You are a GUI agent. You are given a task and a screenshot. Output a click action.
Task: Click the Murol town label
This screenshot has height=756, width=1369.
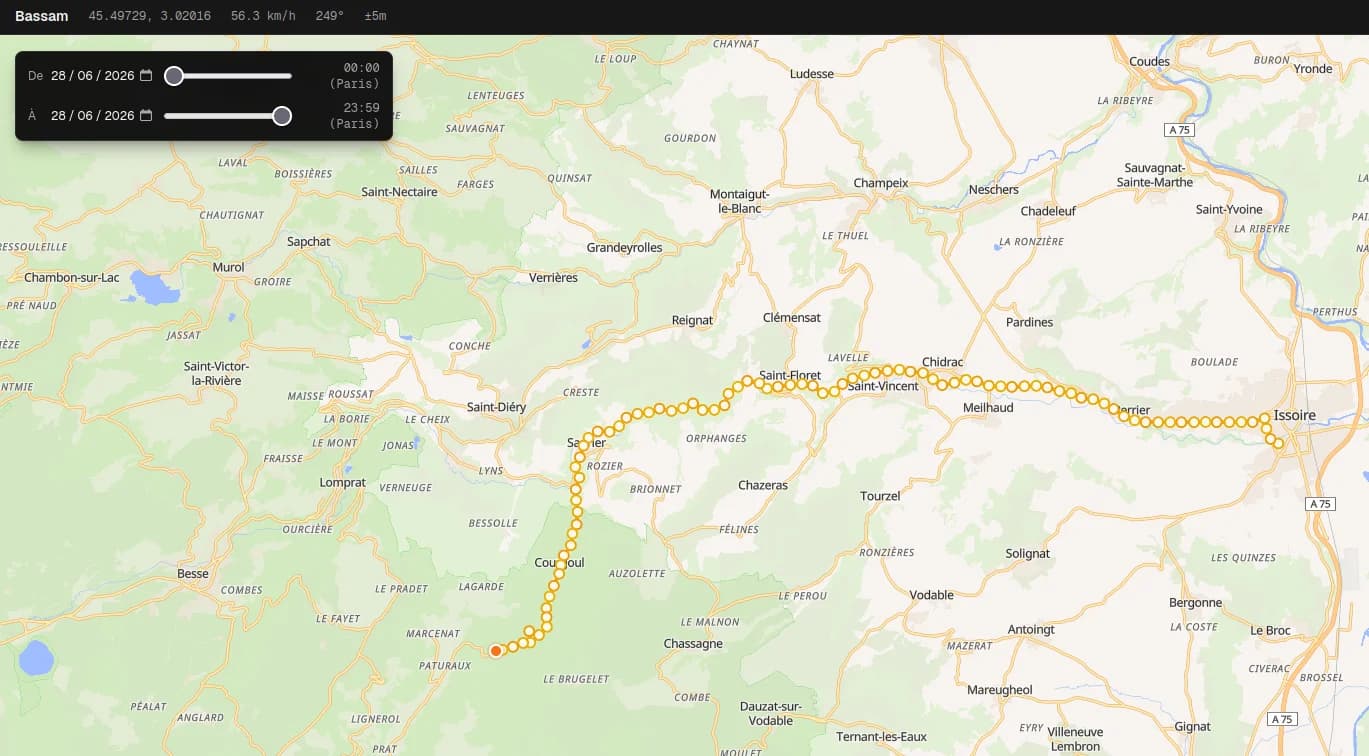tap(229, 268)
